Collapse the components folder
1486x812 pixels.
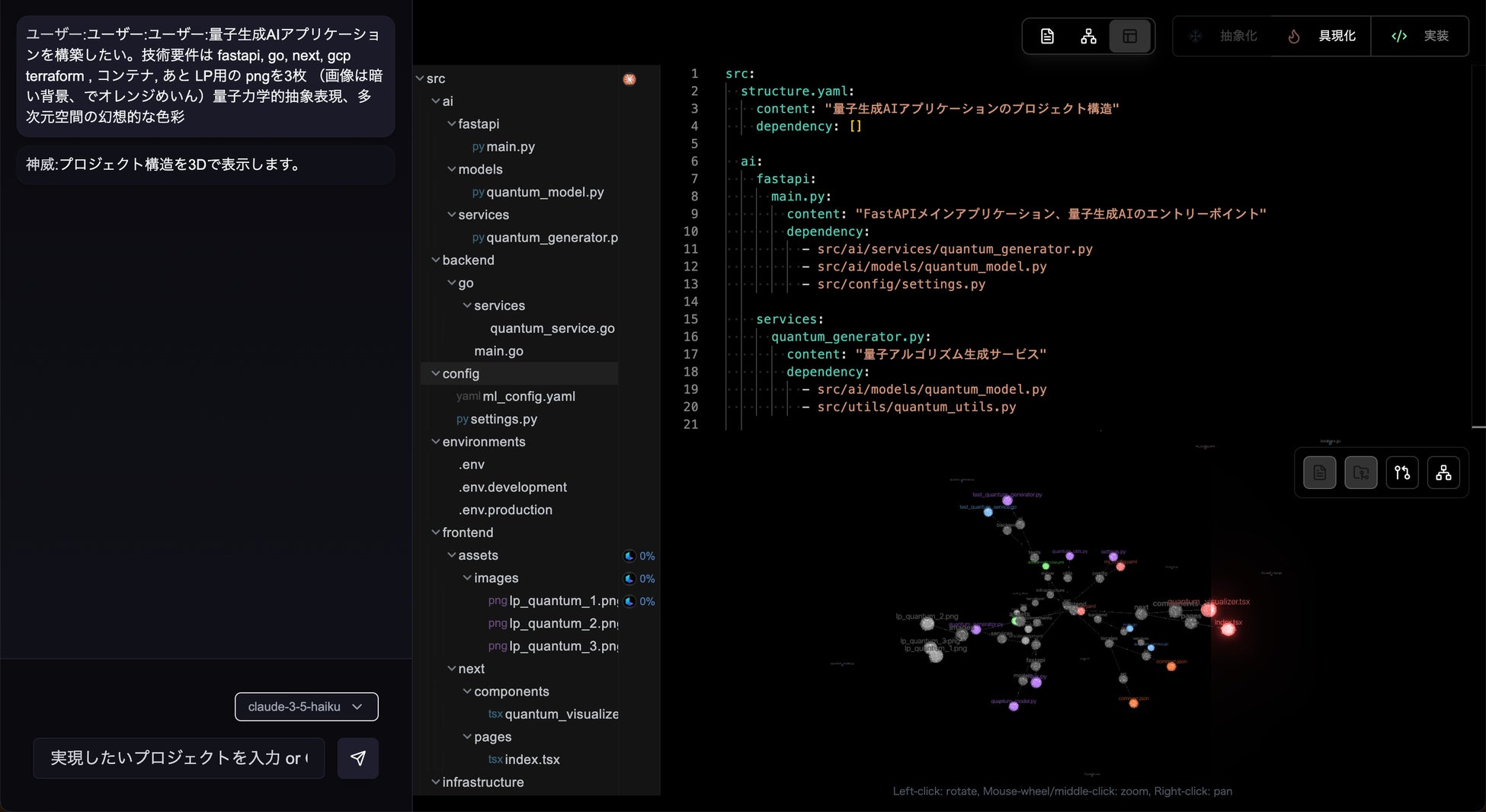(x=468, y=692)
